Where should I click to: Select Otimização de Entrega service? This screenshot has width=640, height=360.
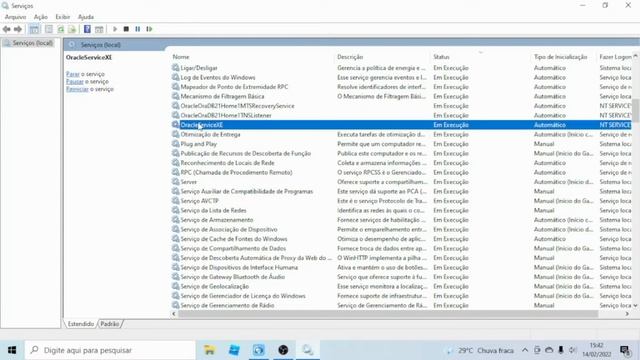[401, 134]
